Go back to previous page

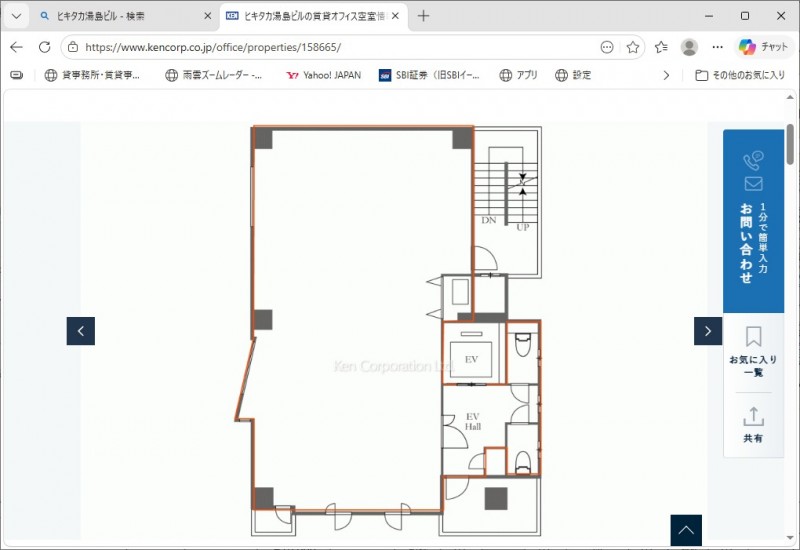(x=16, y=47)
